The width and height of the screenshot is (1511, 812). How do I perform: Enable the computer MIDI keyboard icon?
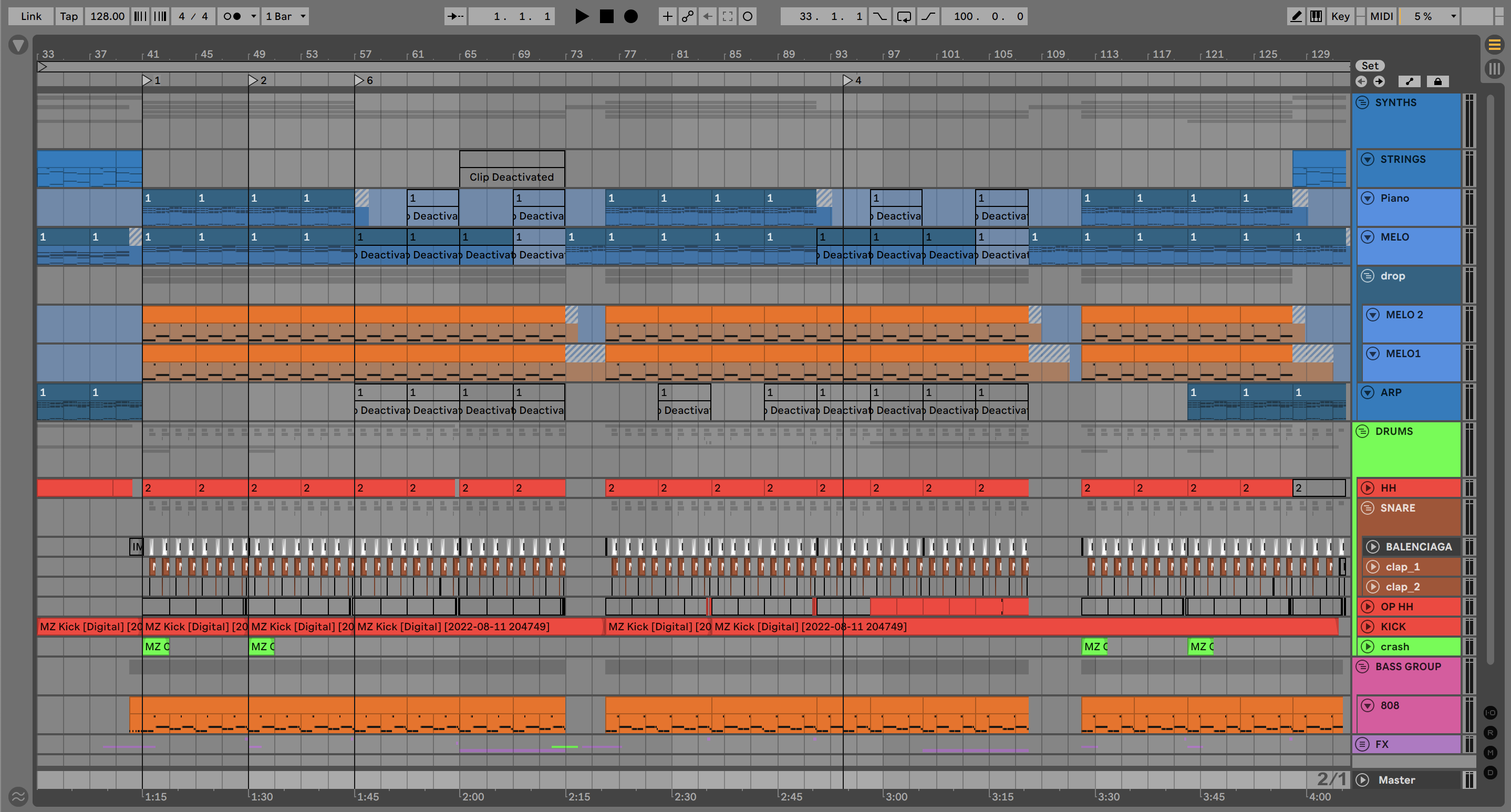click(x=1316, y=16)
